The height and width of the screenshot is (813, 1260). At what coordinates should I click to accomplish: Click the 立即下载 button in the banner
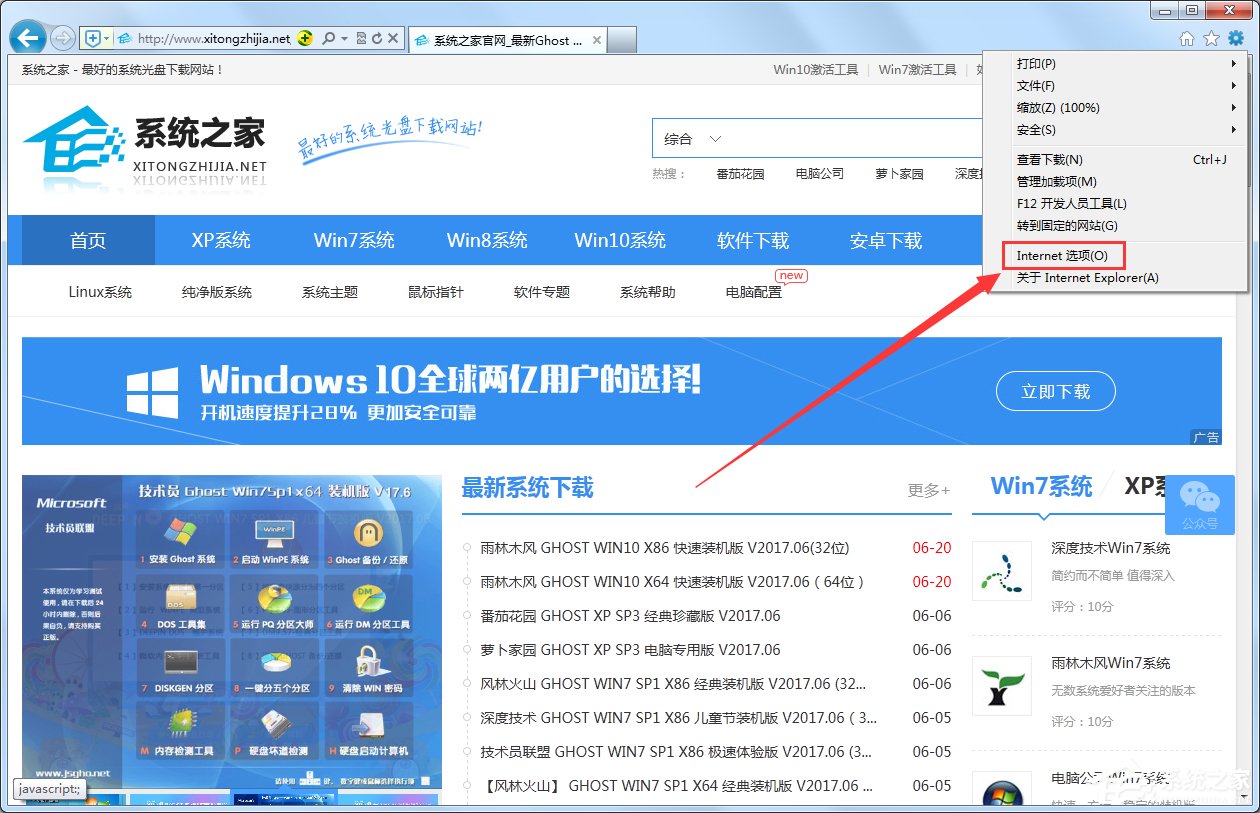1055,391
